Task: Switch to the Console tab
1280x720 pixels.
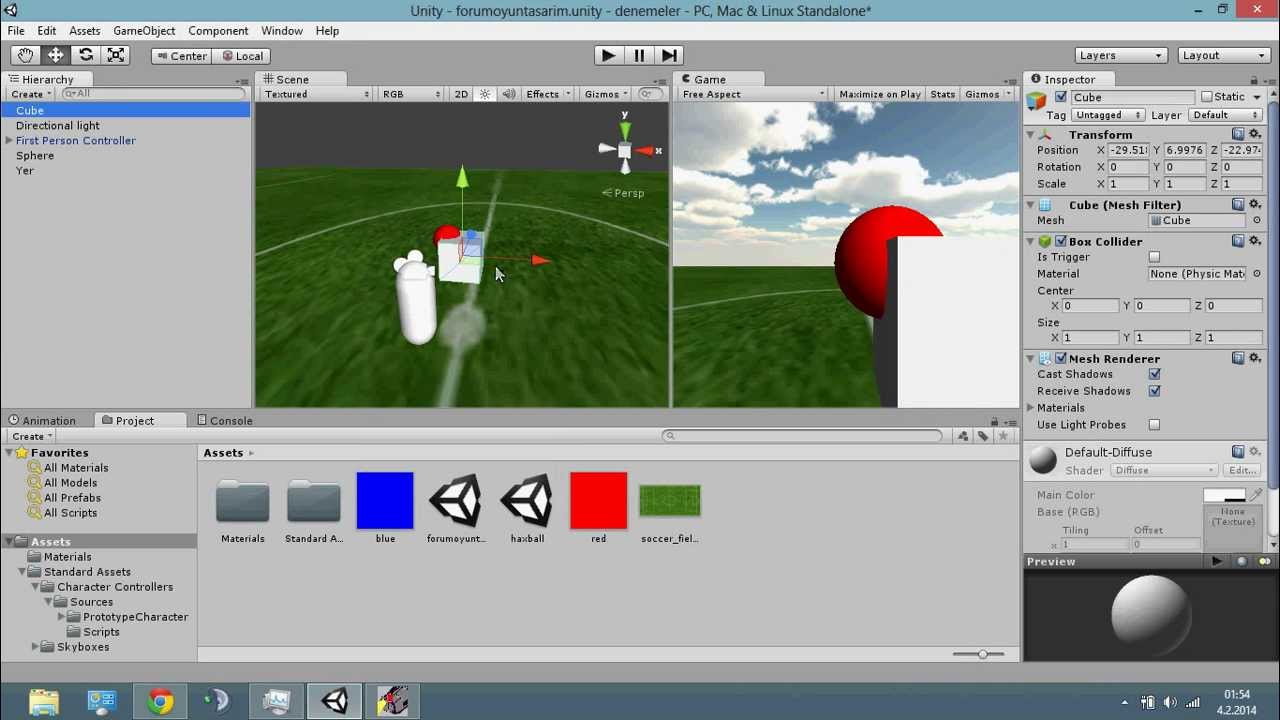Action: pos(224,421)
